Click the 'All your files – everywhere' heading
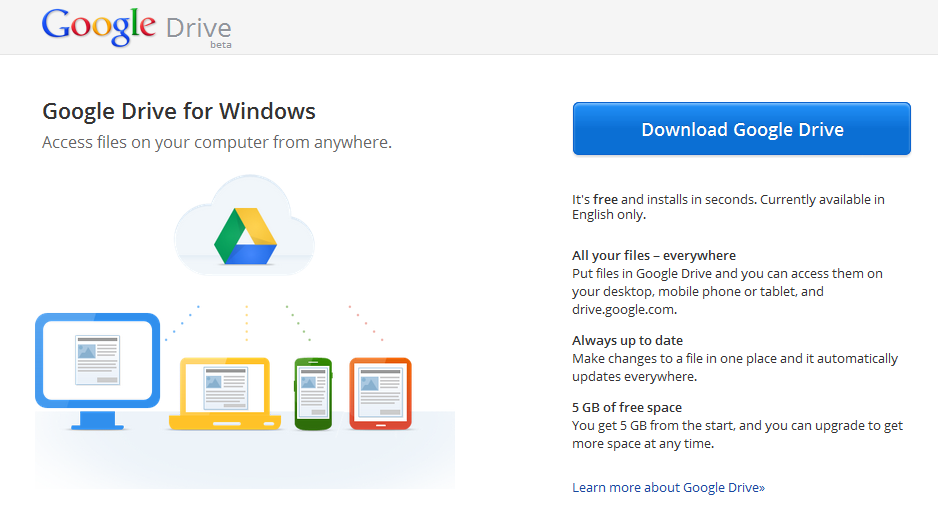 654,255
